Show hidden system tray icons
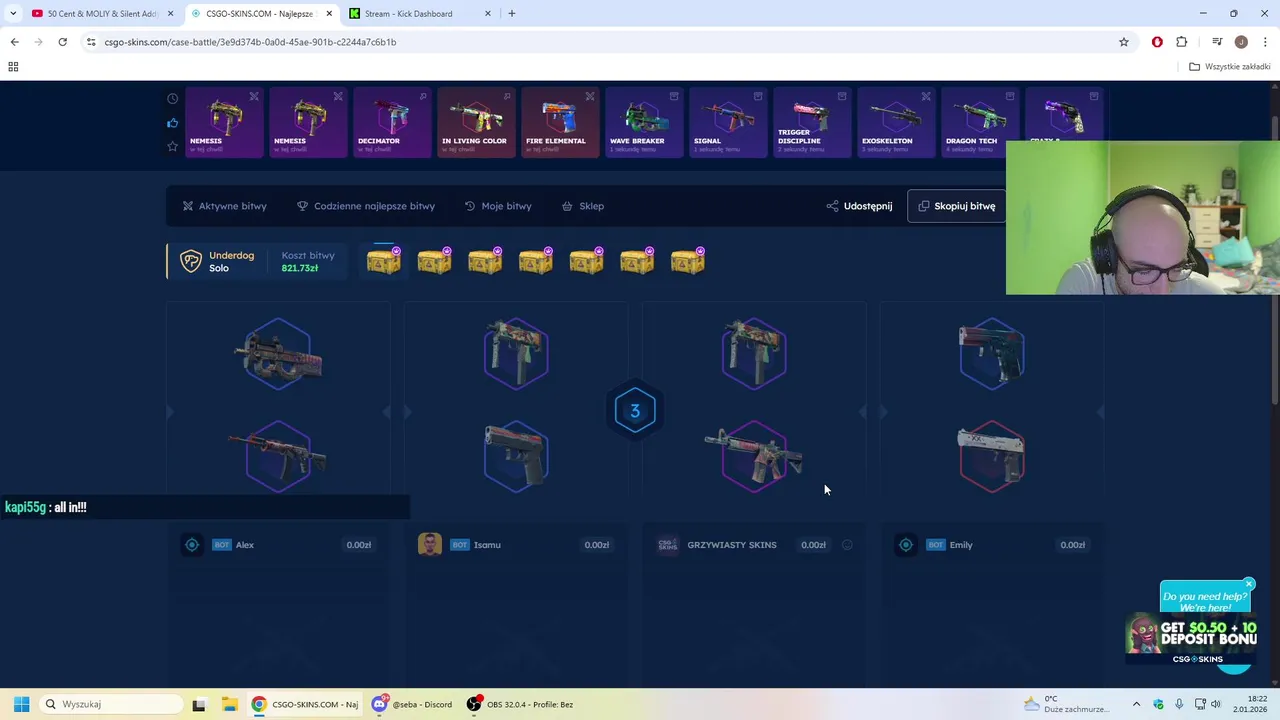This screenshot has width=1280, height=720. [x=1136, y=704]
